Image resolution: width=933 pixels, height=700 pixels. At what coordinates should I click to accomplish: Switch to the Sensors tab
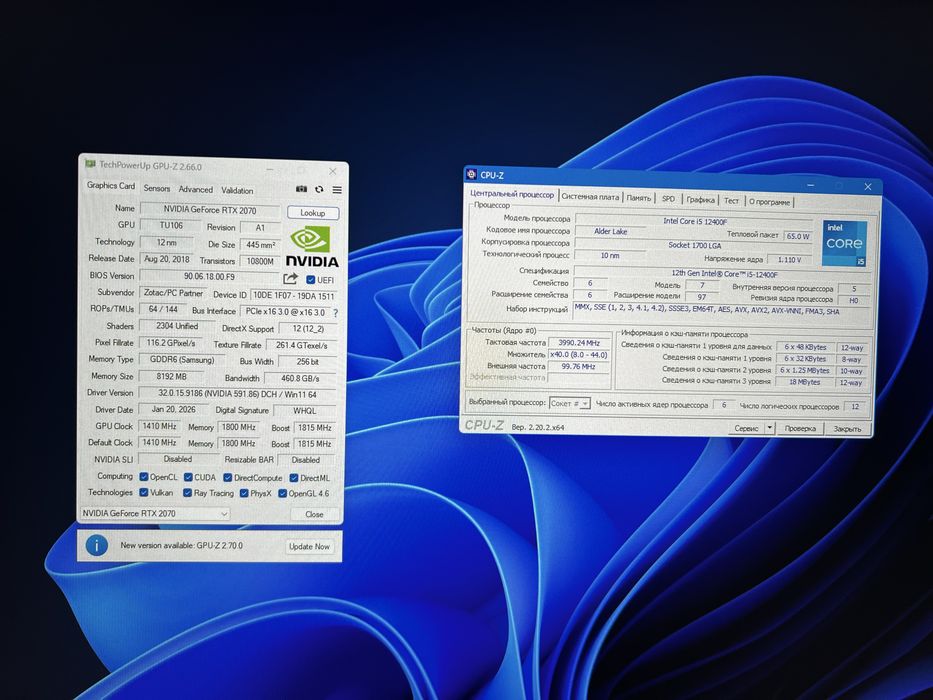point(156,188)
